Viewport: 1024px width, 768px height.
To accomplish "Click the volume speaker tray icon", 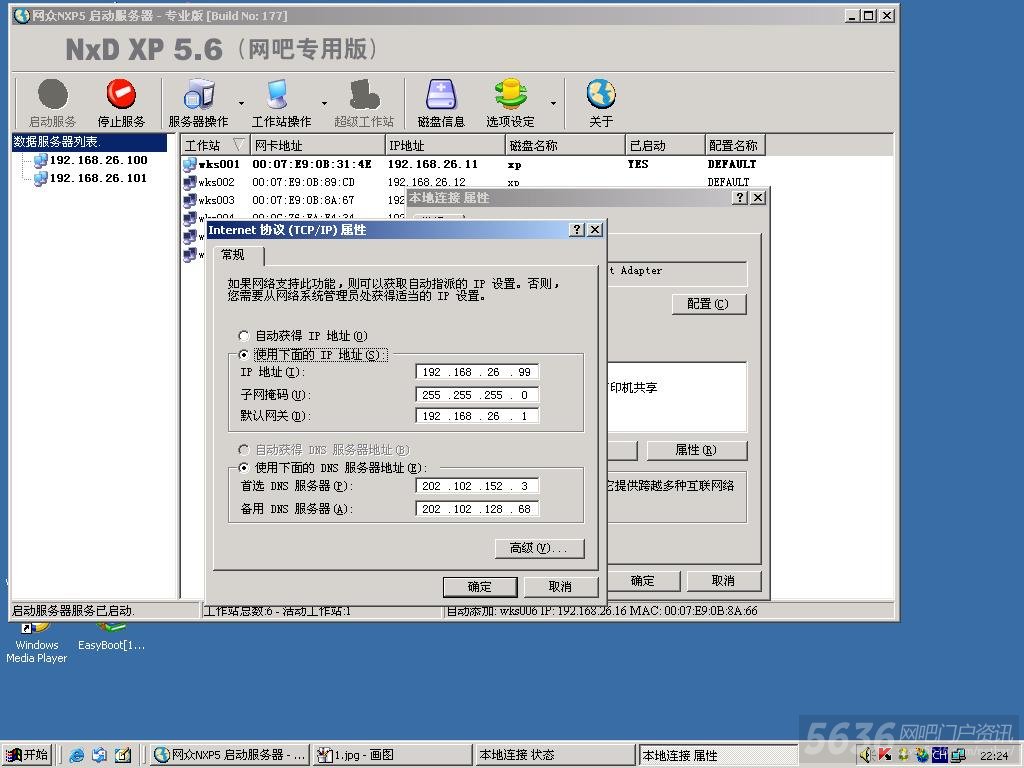I will (x=867, y=755).
